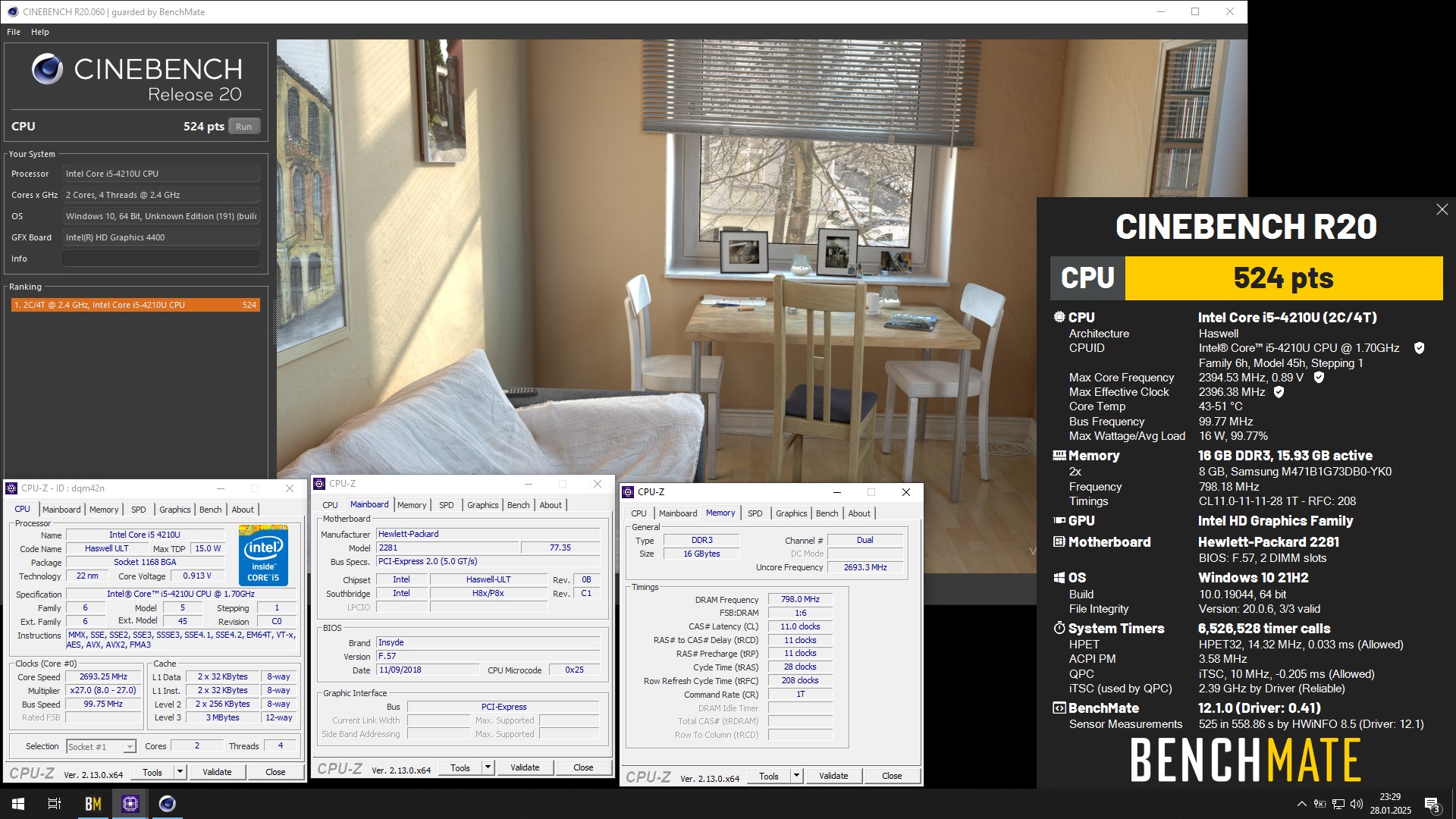
Task: Click Tools button in the Mainboard CPU-Z window
Action: [460, 768]
